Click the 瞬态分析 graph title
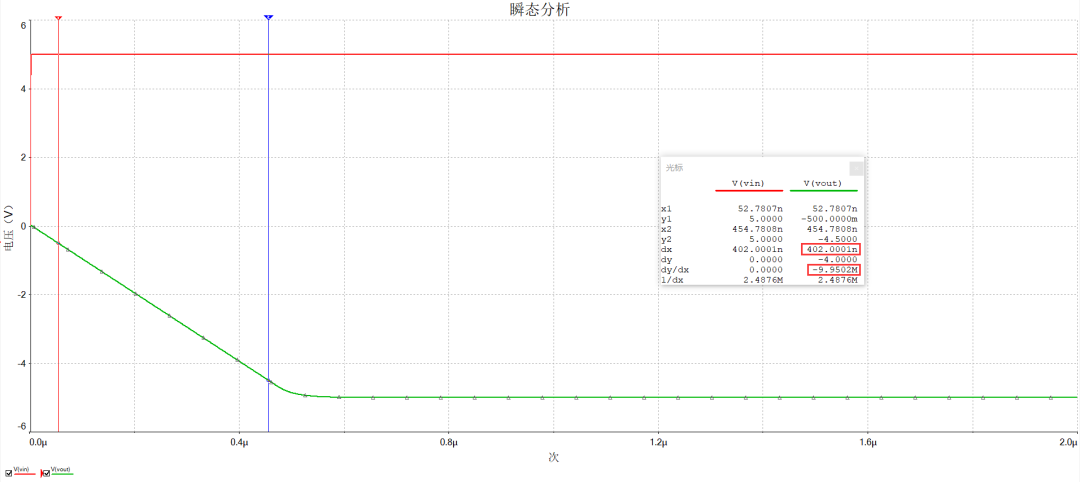The width and height of the screenshot is (1080, 482). pos(540,9)
